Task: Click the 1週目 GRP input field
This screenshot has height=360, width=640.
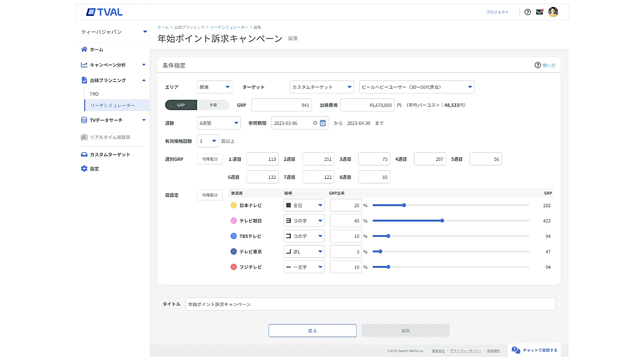Action: point(262,159)
